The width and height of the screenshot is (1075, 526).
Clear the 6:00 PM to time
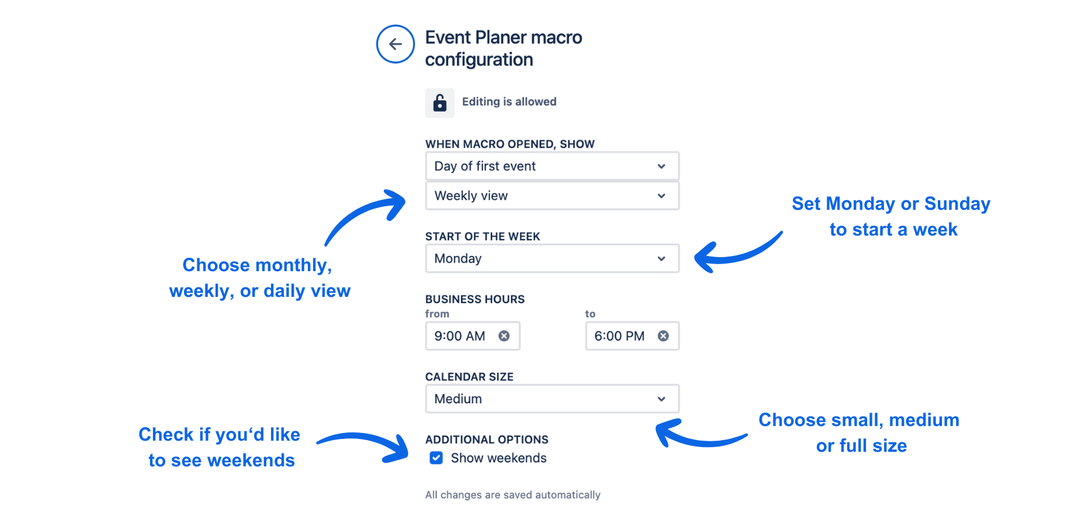pyautogui.click(x=663, y=336)
